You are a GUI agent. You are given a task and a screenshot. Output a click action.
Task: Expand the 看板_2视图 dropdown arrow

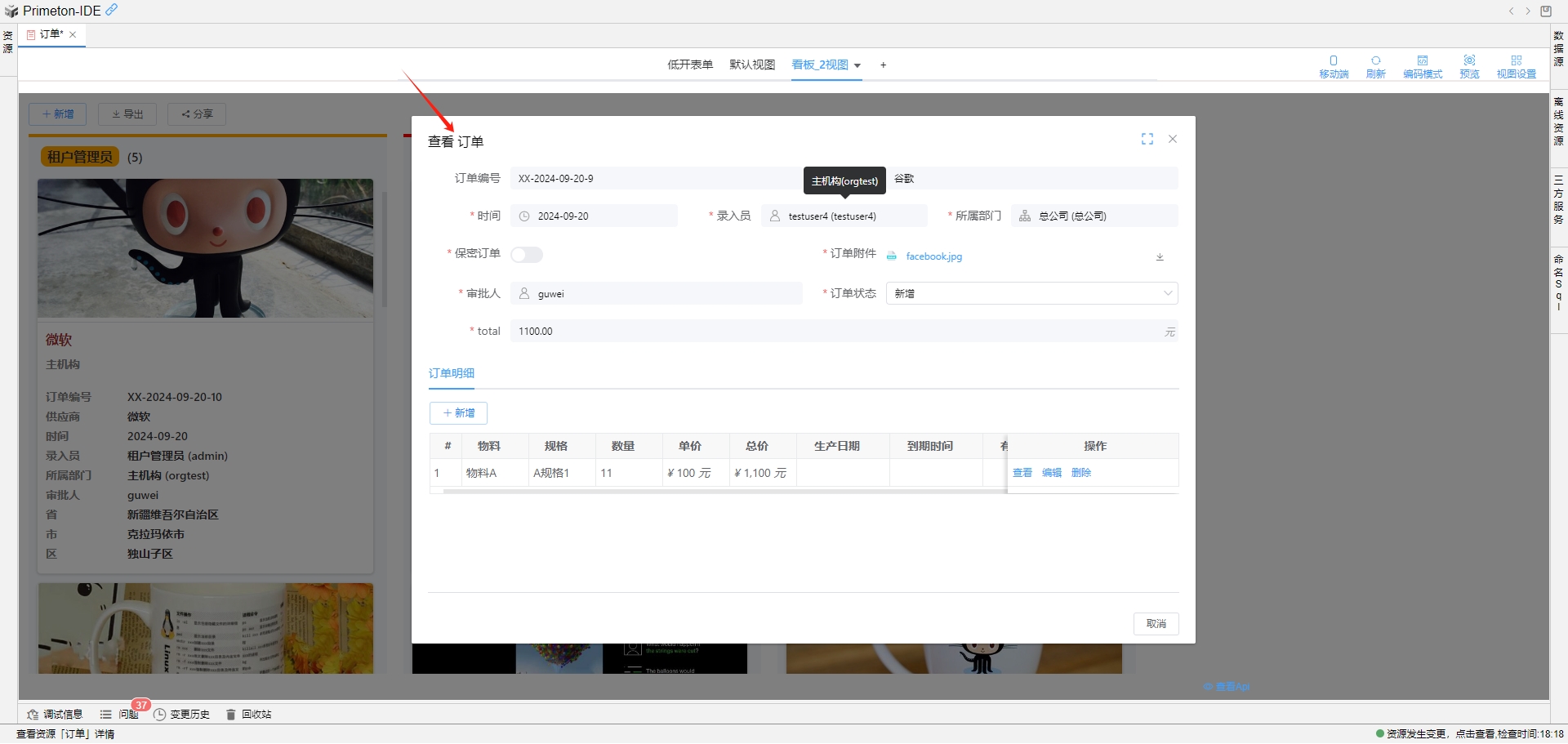(857, 66)
